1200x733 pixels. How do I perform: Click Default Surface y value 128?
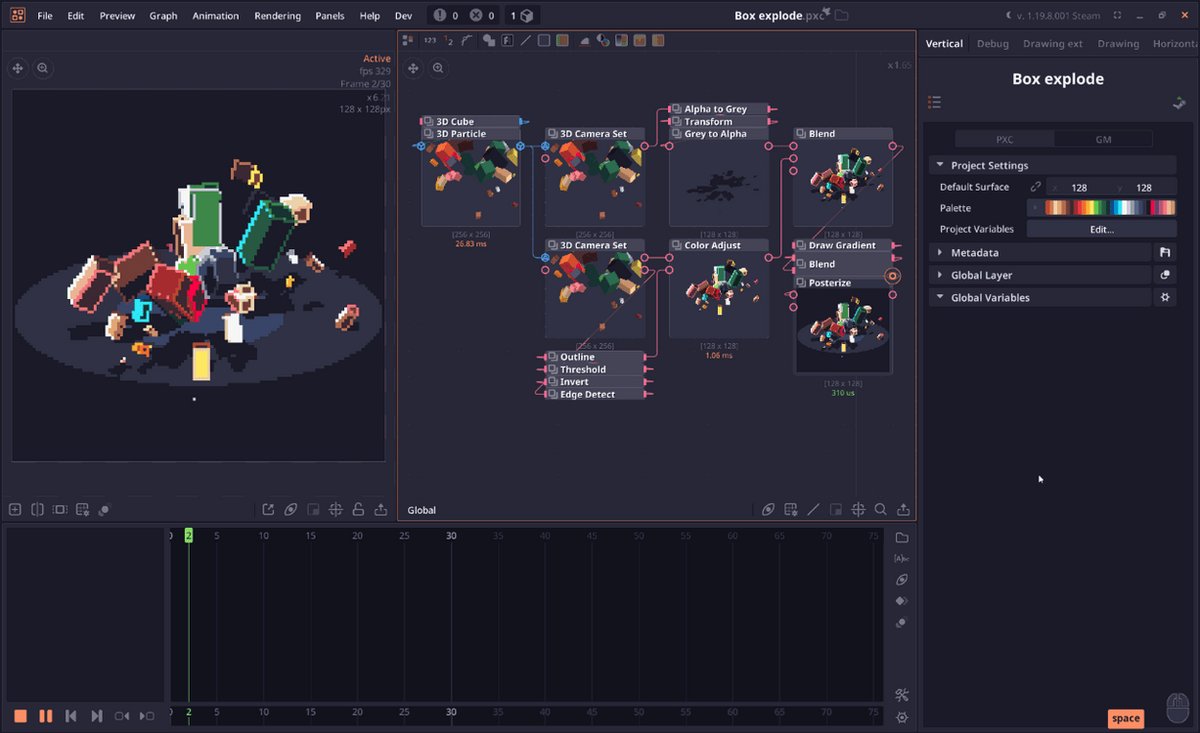[x=1143, y=187]
